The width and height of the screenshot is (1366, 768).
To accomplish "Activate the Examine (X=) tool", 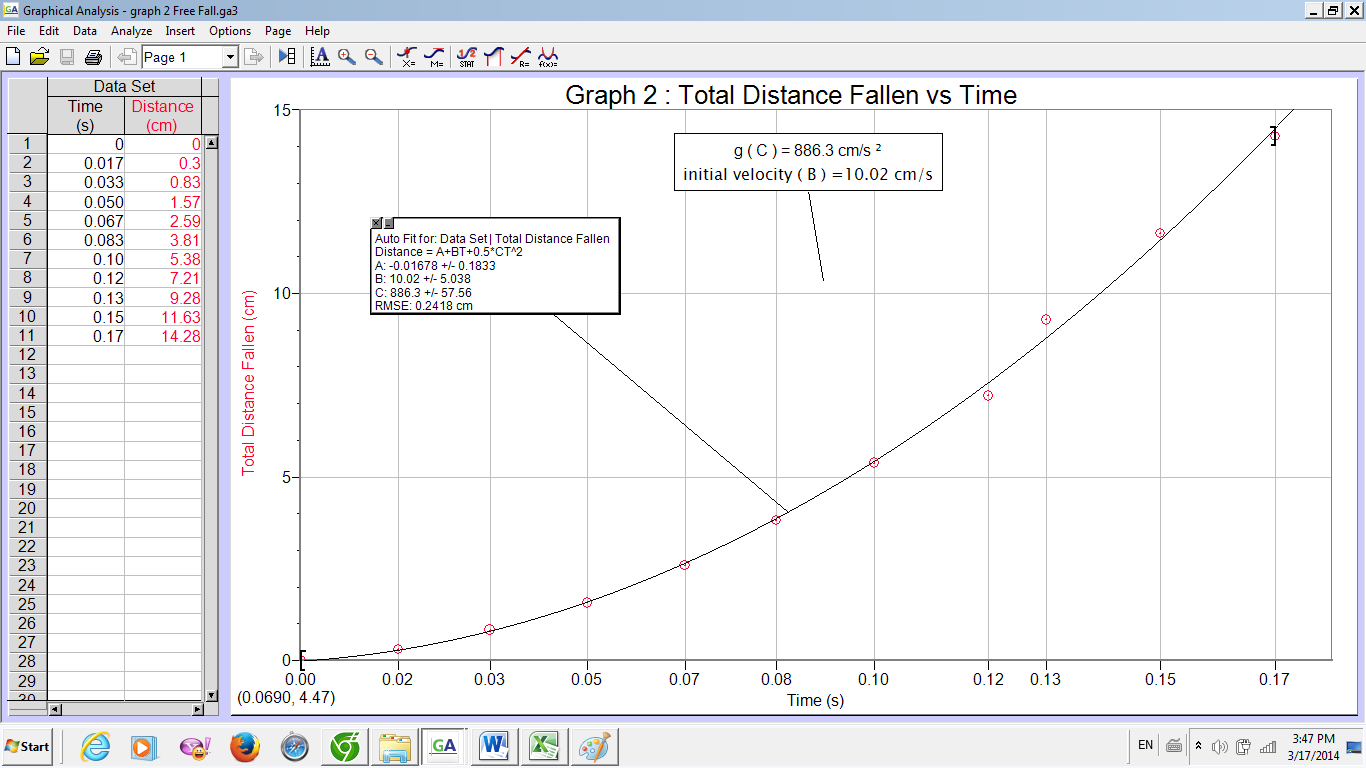I will tap(407, 57).
